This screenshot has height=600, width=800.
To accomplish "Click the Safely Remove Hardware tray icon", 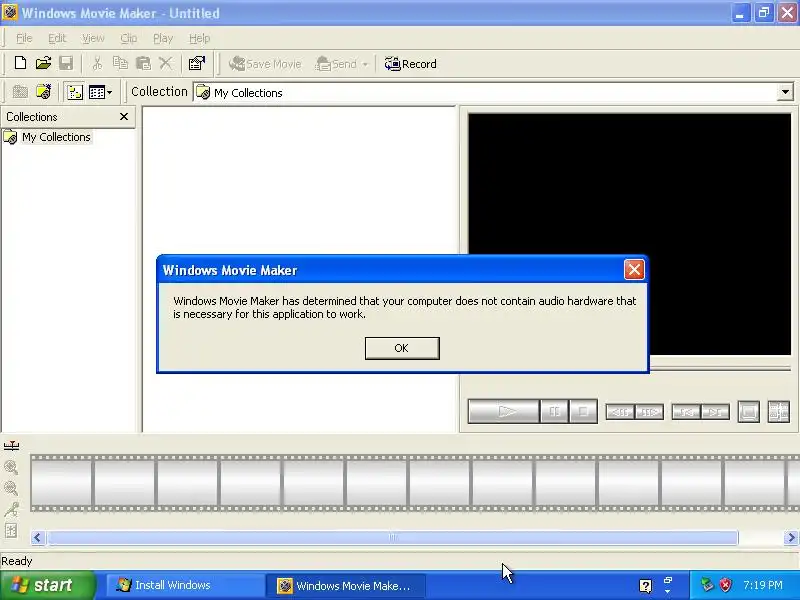I will (707, 585).
